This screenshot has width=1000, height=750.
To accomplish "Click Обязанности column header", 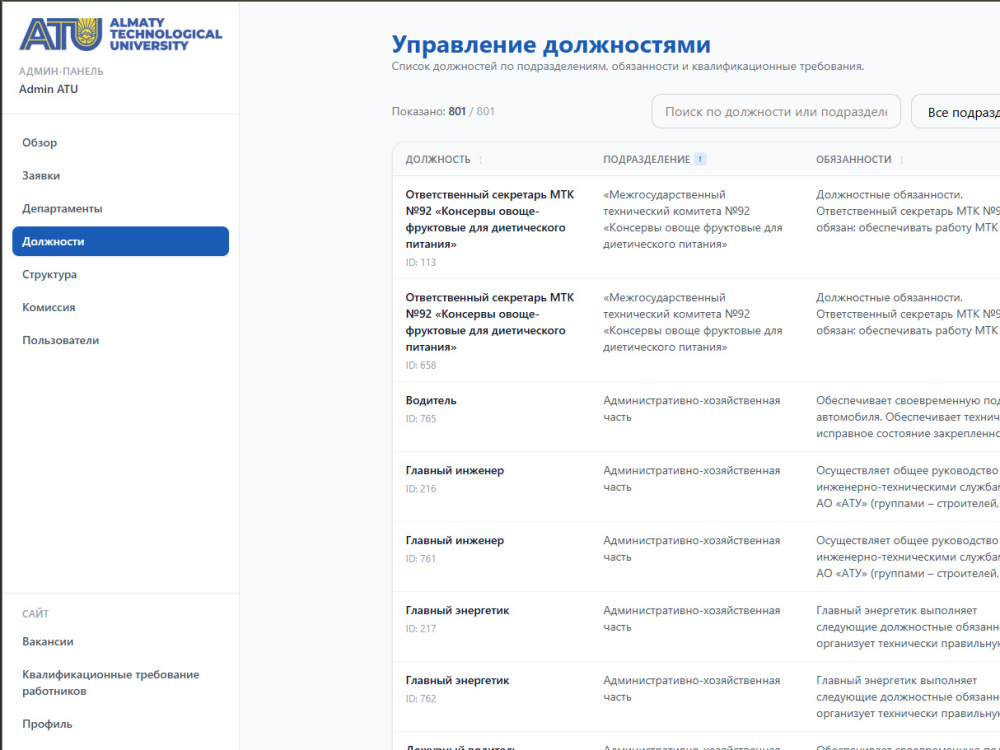I will (x=854, y=159).
